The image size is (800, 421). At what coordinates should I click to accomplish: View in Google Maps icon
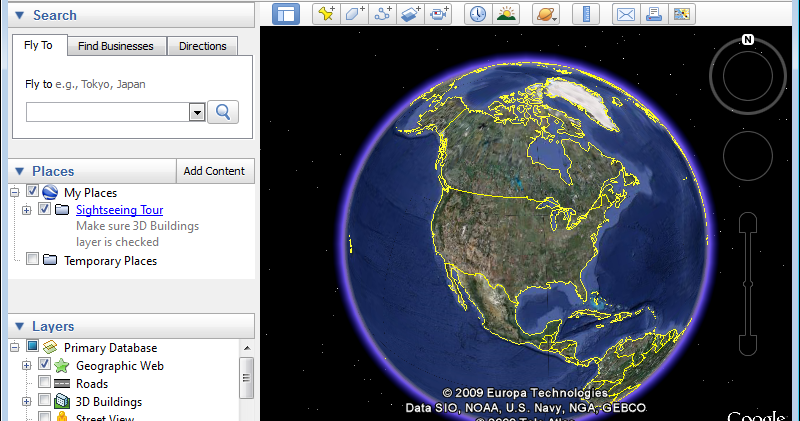click(682, 14)
